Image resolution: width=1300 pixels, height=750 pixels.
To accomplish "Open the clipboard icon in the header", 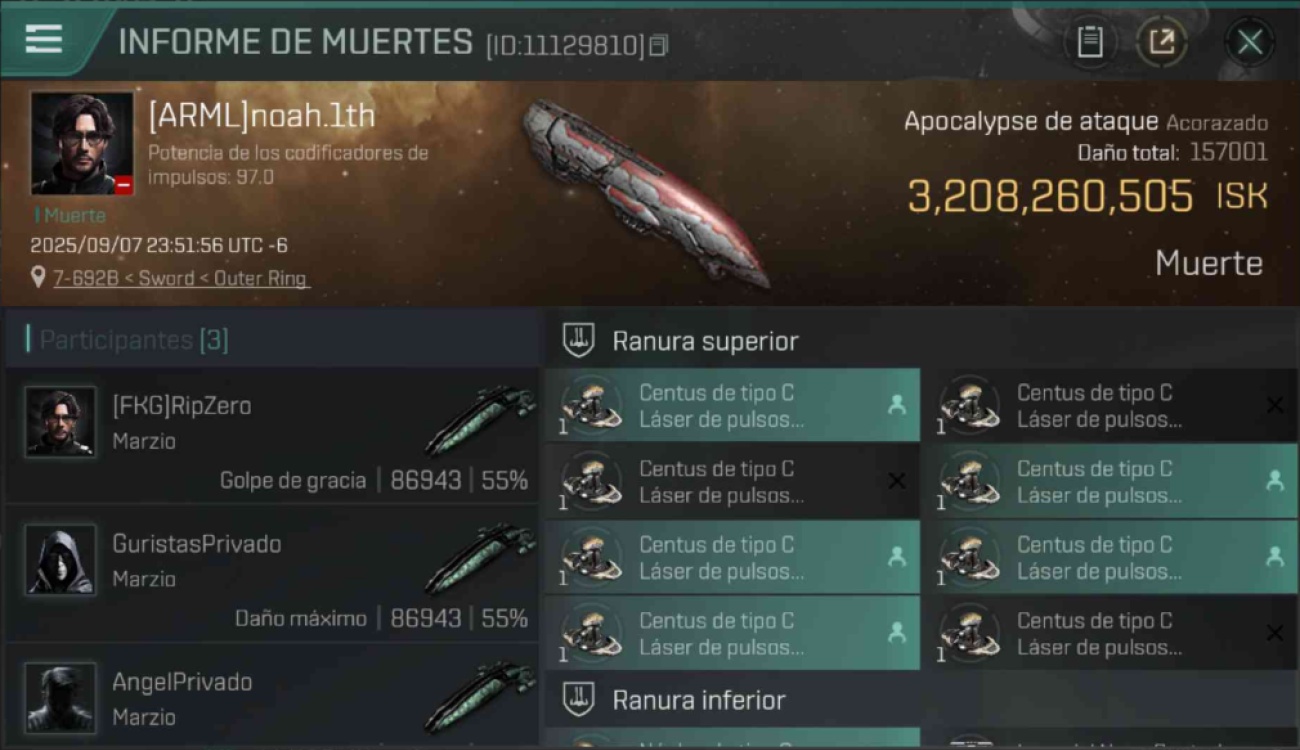I will point(1090,42).
